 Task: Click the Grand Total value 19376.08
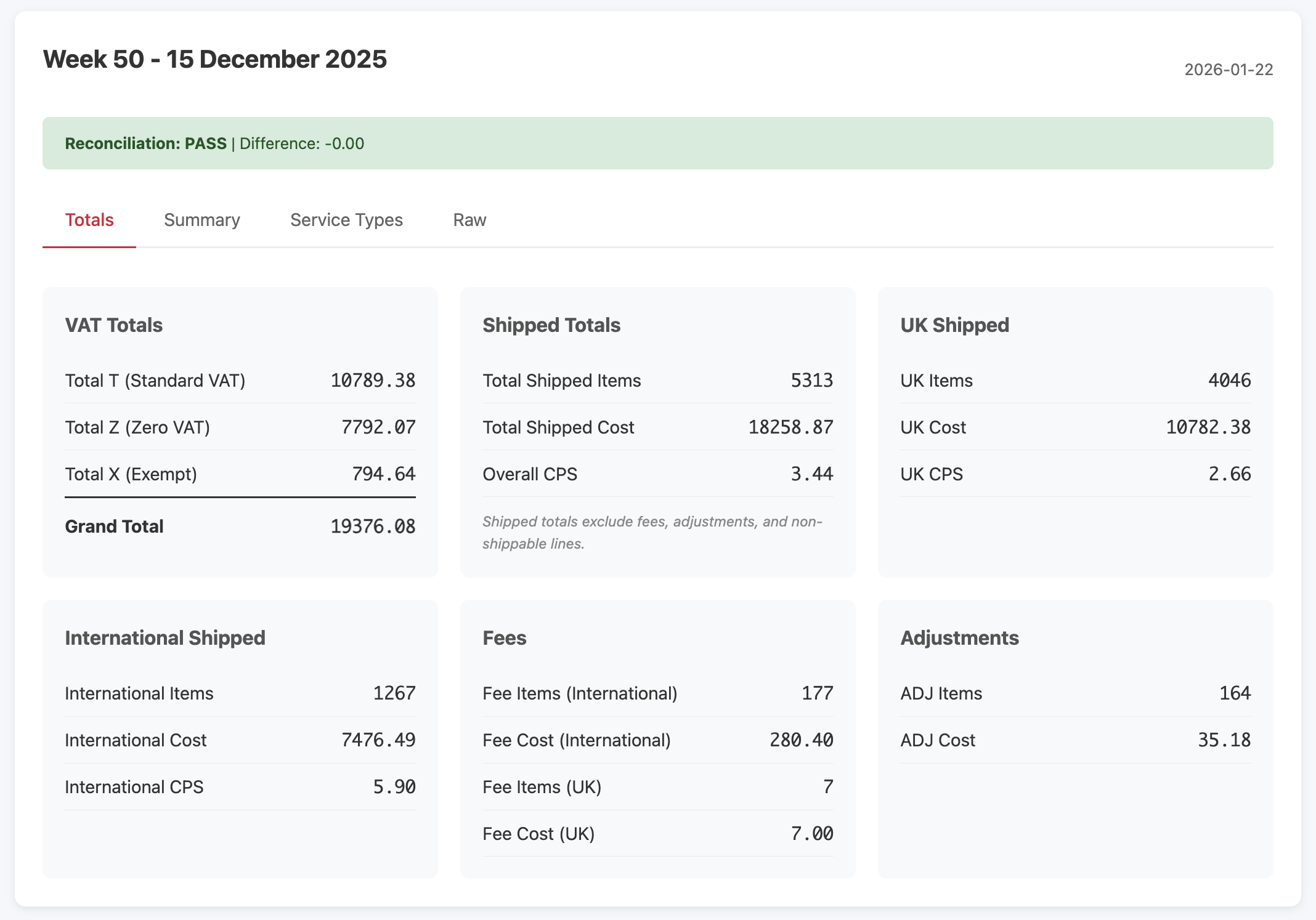[373, 527]
